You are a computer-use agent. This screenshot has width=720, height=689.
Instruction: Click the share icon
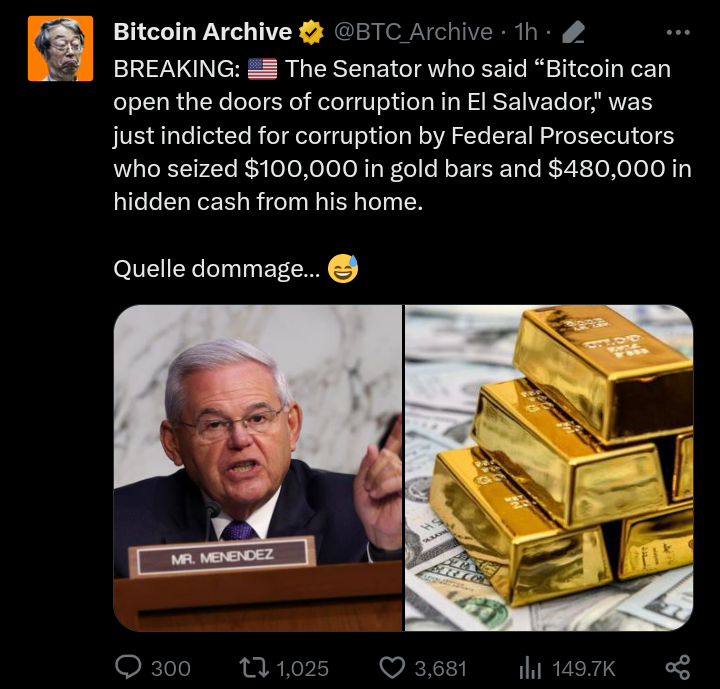pyautogui.click(x=678, y=667)
